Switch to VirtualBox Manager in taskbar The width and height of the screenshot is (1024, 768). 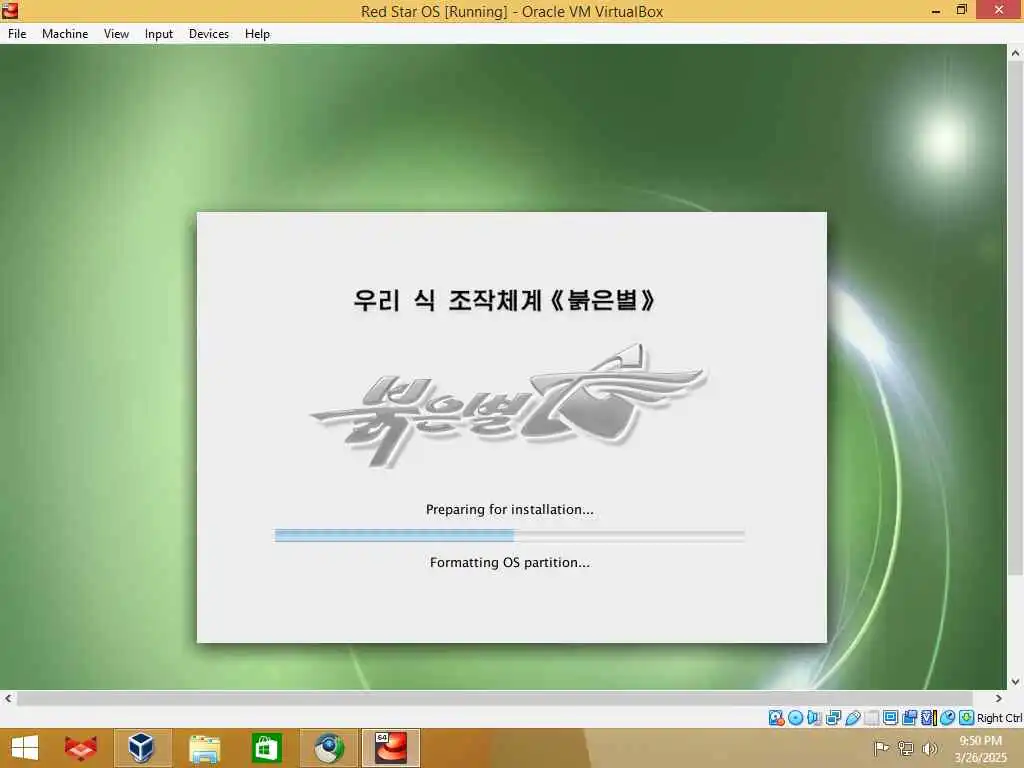pos(142,748)
